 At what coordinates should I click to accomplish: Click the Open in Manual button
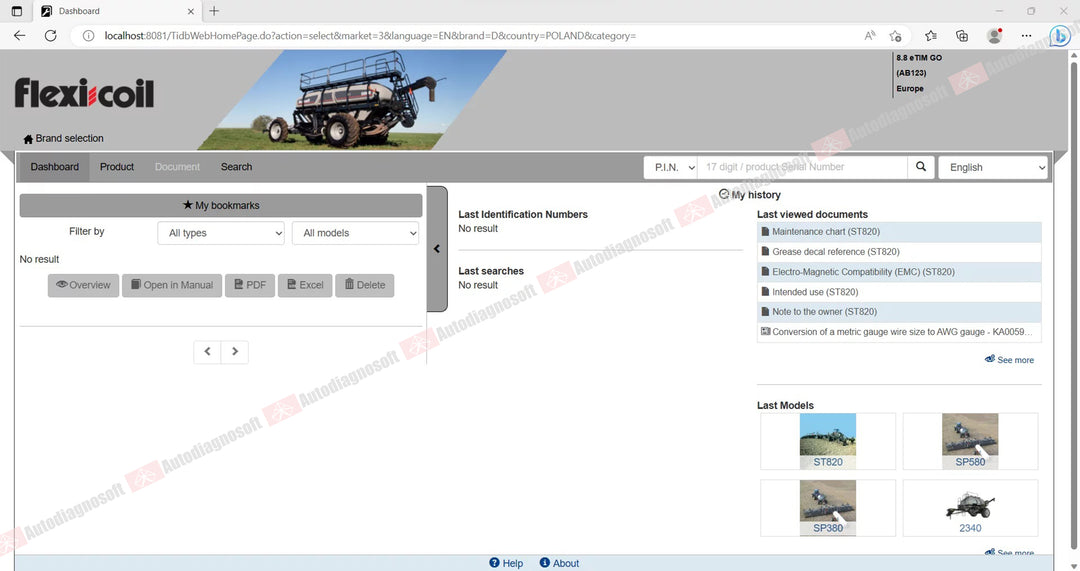coord(172,285)
